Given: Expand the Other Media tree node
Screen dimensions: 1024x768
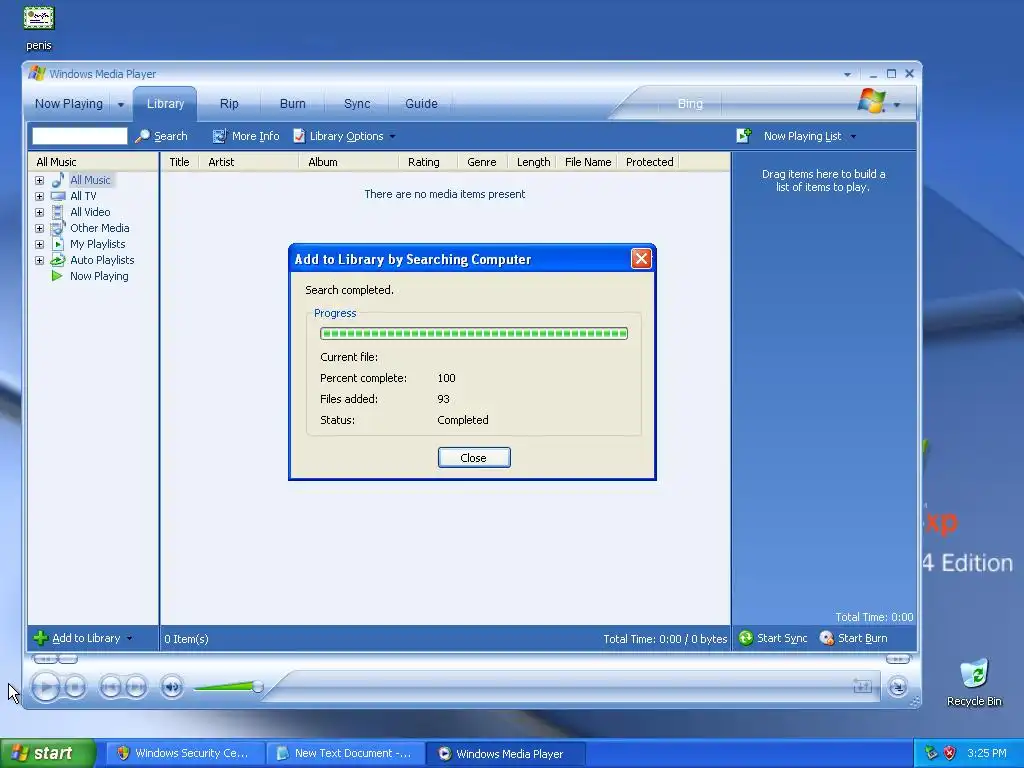Looking at the screenshot, I should [39, 228].
